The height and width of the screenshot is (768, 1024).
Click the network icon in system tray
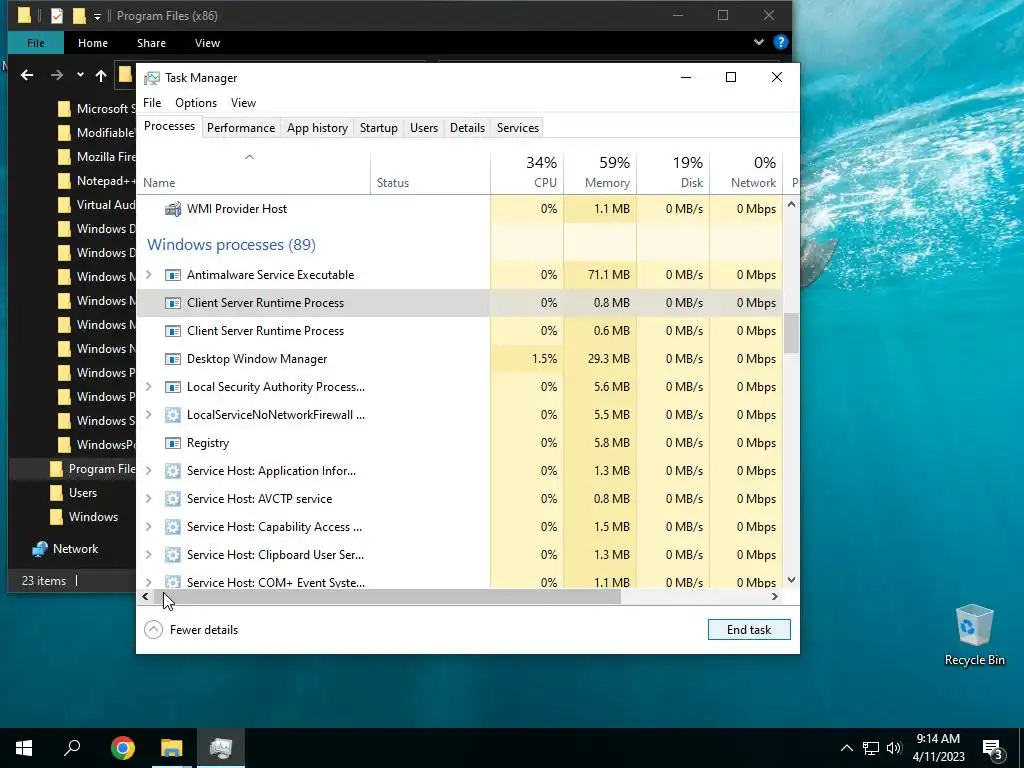pyautogui.click(x=871, y=748)
